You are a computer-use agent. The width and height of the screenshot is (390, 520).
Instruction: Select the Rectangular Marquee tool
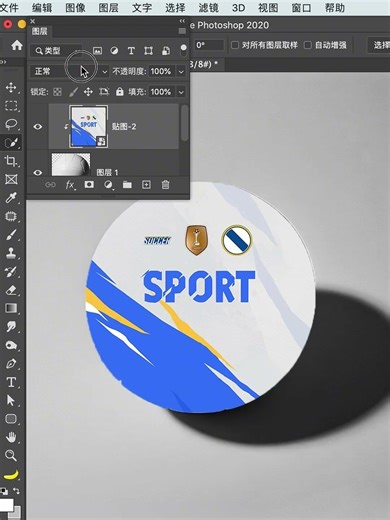[11, 106]
